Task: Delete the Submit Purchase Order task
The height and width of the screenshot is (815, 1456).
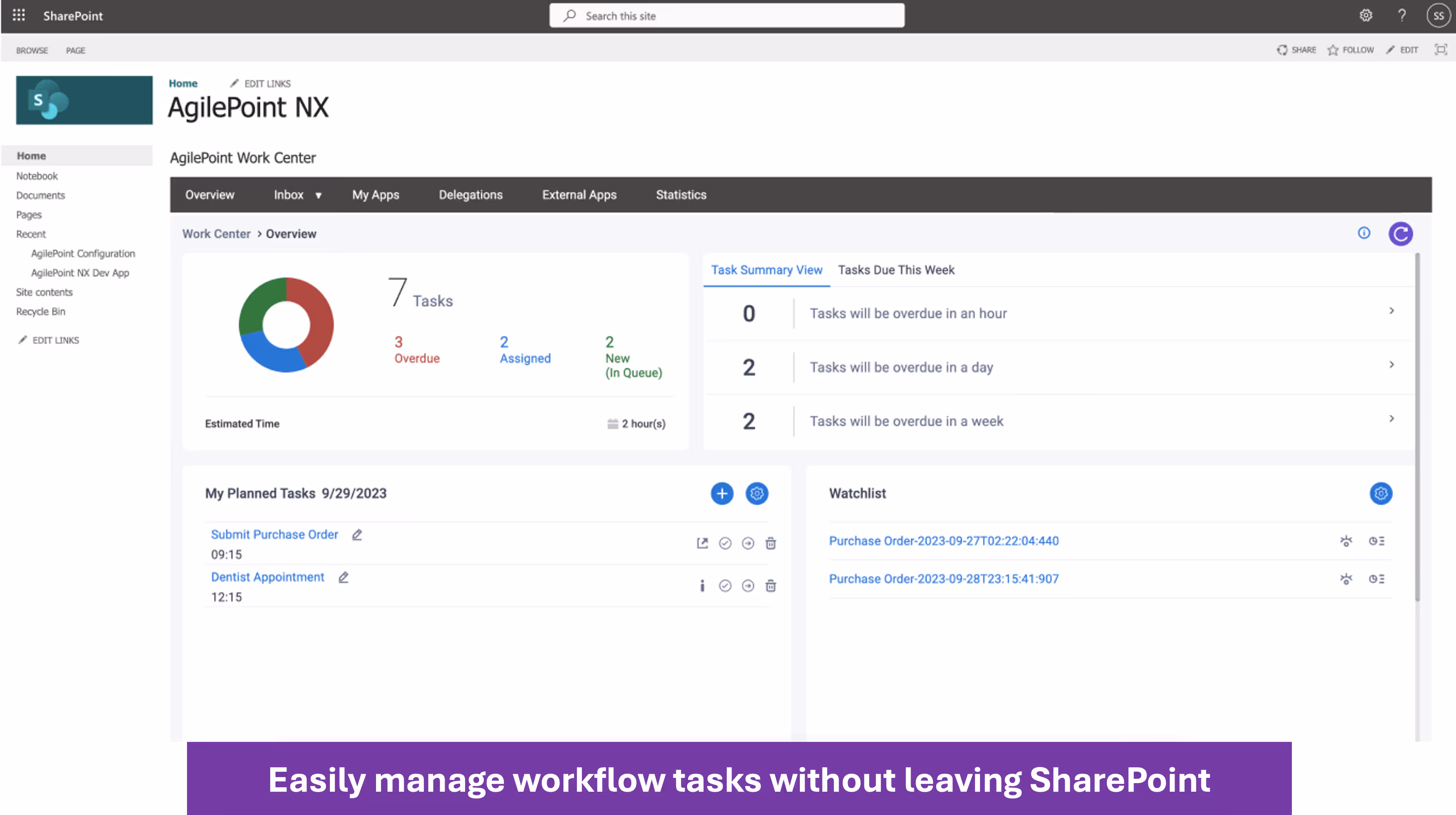Action: click(x=770, y=543)
